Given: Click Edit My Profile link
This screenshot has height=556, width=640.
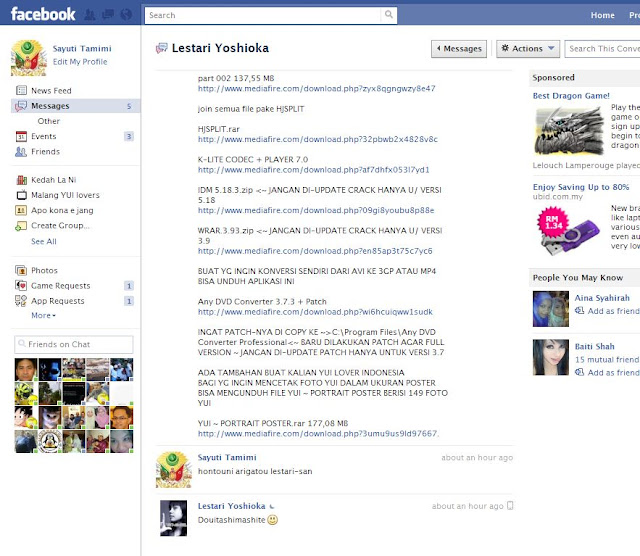Looking at the screenshot, I should click(80, 62).
